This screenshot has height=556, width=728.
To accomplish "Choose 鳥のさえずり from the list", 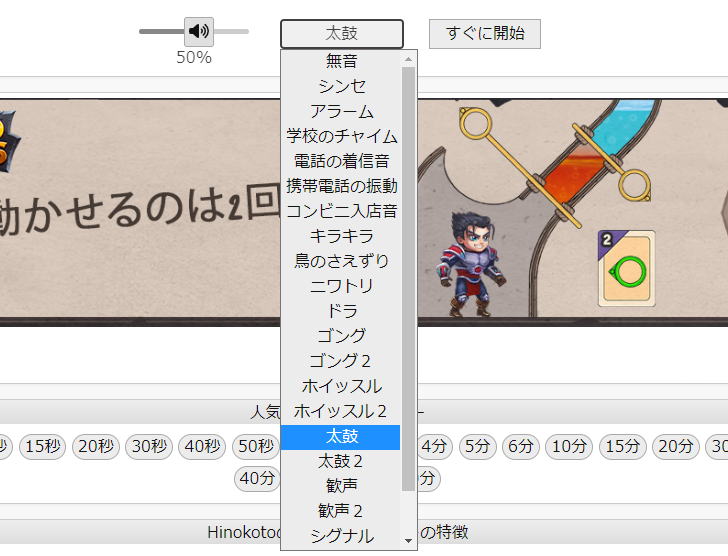I will [341, 261].
